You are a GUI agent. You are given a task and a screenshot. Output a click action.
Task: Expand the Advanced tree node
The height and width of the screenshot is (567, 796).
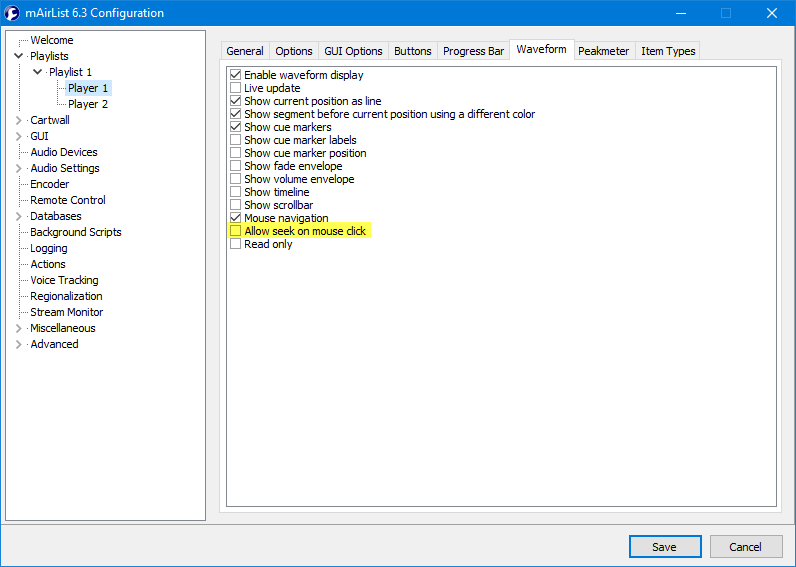point(18,344)
